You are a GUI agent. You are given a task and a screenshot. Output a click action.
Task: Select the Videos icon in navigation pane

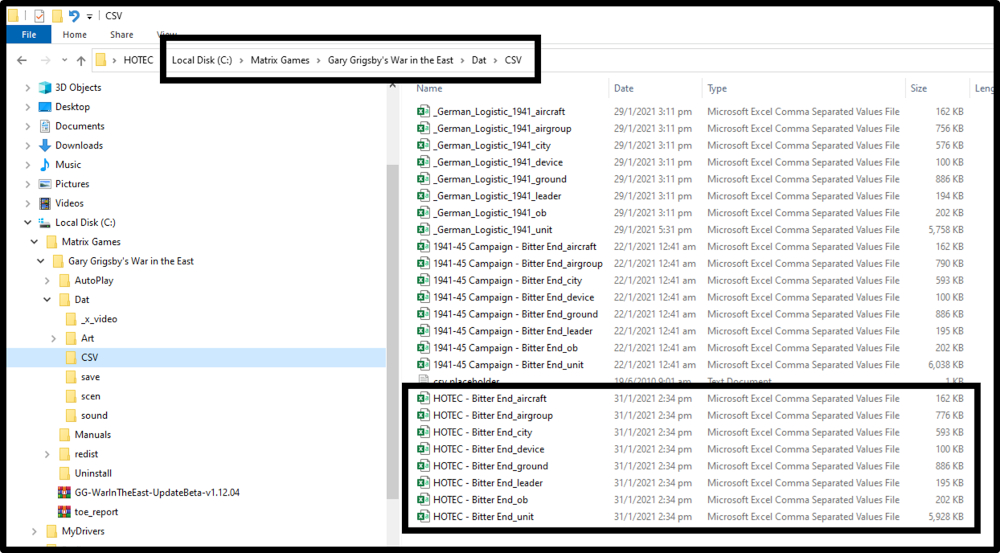click(x=45, y=203)
